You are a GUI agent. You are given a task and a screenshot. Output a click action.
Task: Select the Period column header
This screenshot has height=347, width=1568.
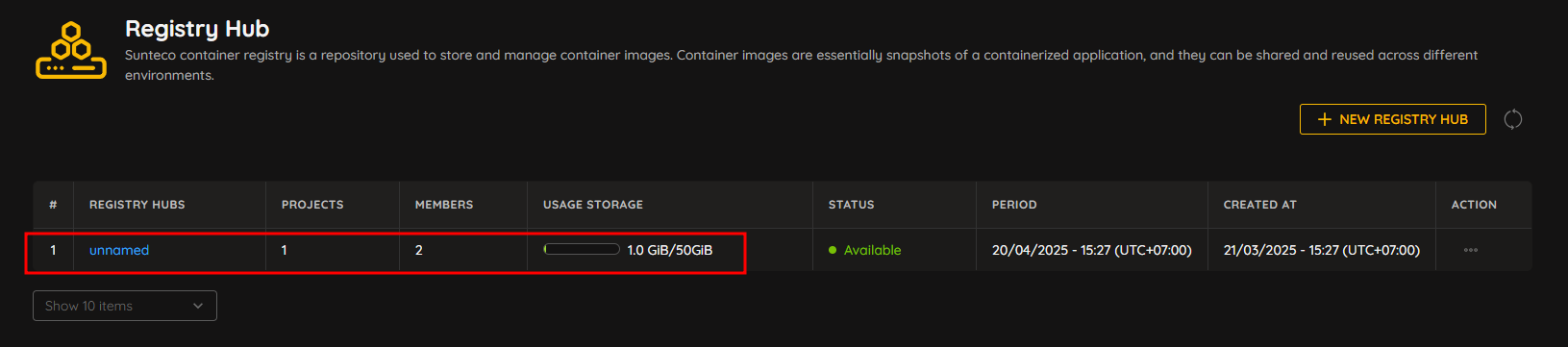[1014, 205]
